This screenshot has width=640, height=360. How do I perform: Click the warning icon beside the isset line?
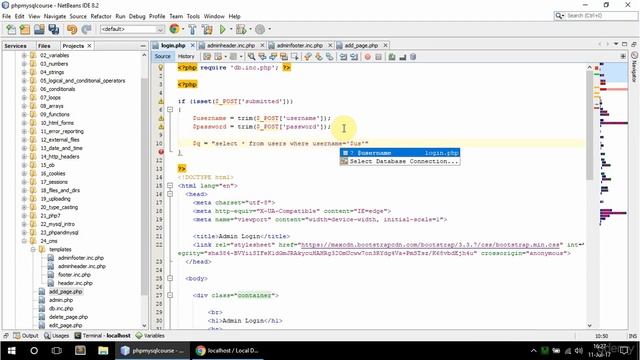161,101
